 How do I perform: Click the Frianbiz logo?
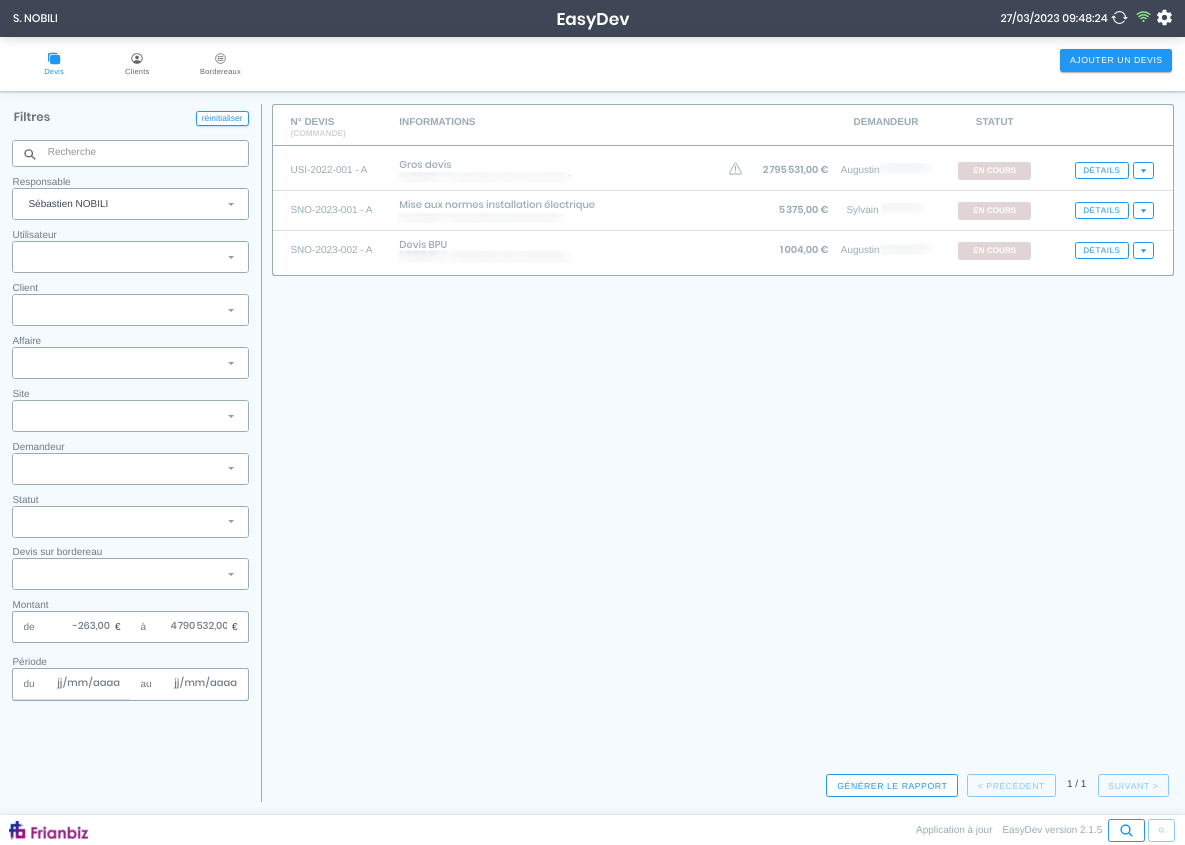[49, 831]
